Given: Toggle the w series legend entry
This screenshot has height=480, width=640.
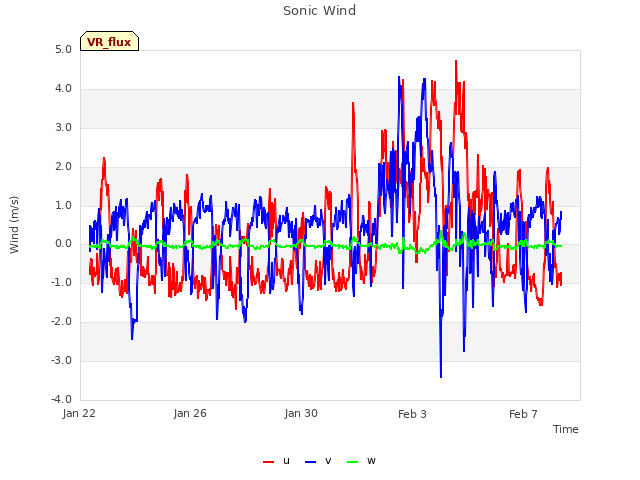Looking at the screenshot, I should 361,461.
